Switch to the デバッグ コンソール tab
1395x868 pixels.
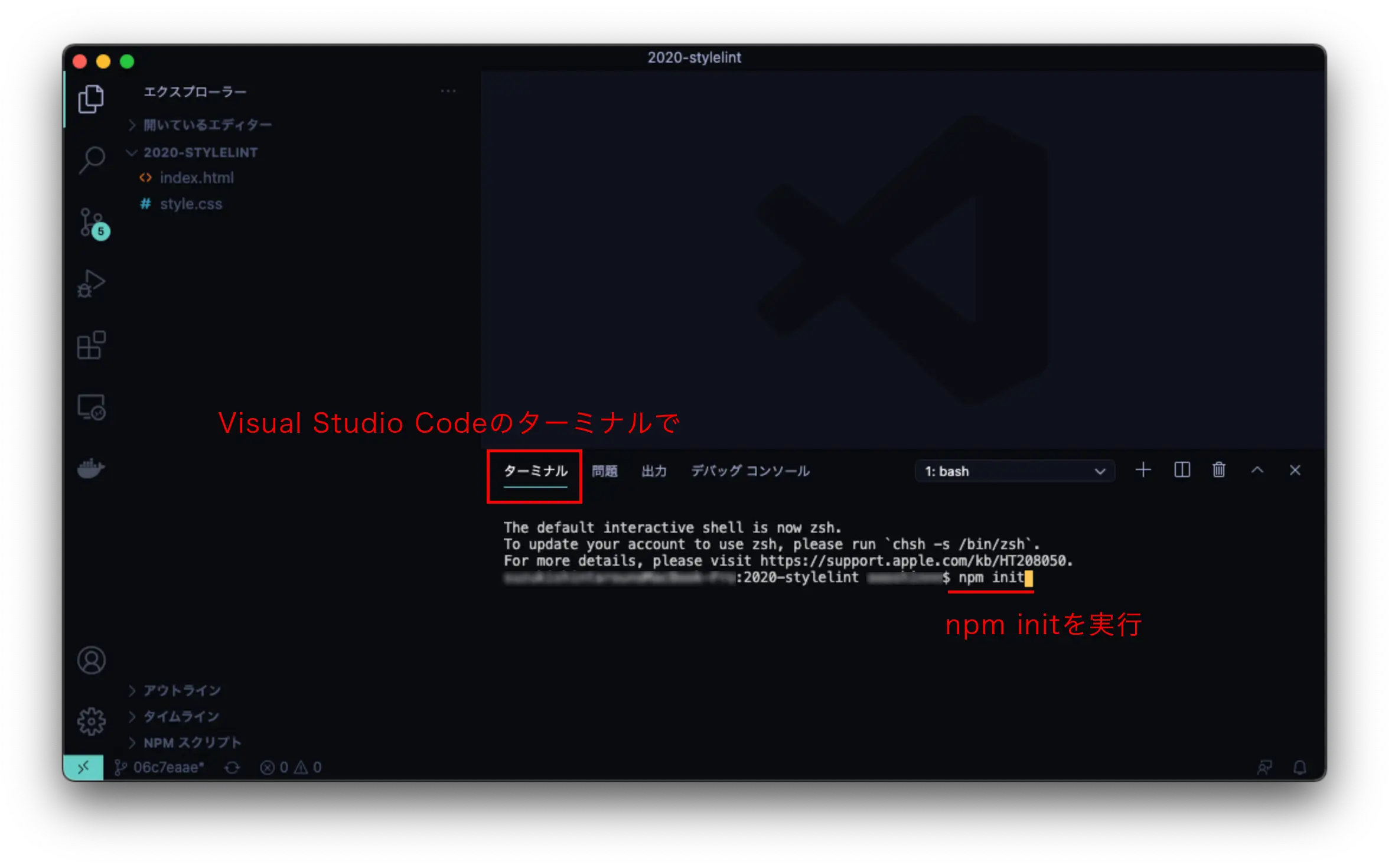pos(750,471)
